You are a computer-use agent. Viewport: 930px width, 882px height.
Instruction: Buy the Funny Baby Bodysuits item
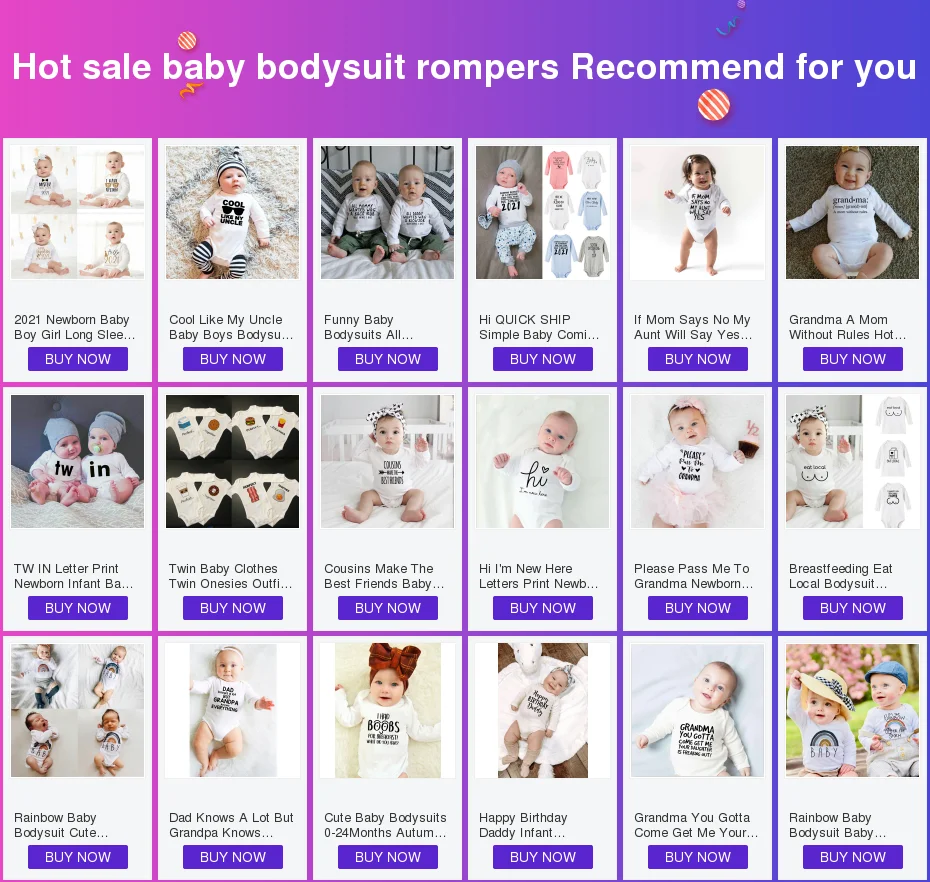click(388, 359)
